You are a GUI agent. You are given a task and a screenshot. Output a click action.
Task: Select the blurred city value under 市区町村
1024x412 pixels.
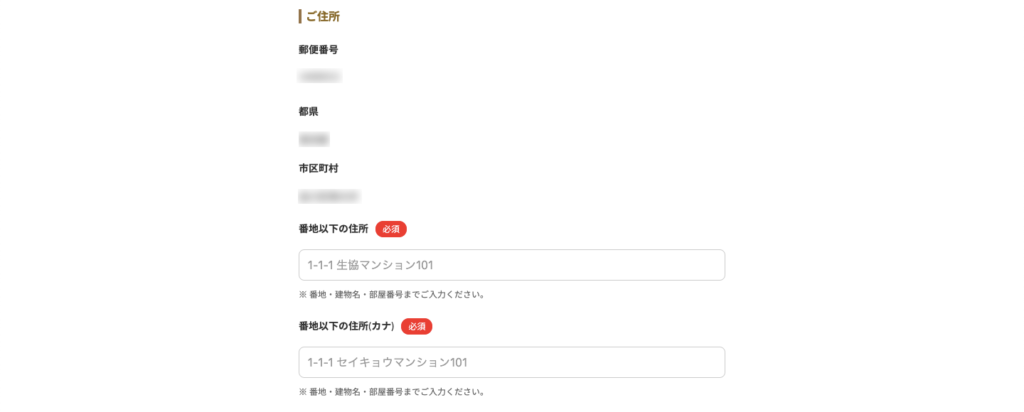(x=329, y=195)
